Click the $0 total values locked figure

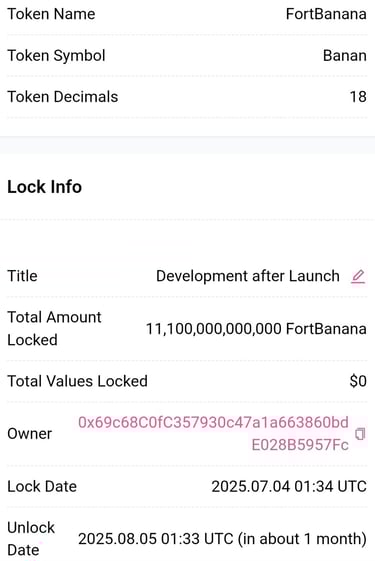pos(358,381)
